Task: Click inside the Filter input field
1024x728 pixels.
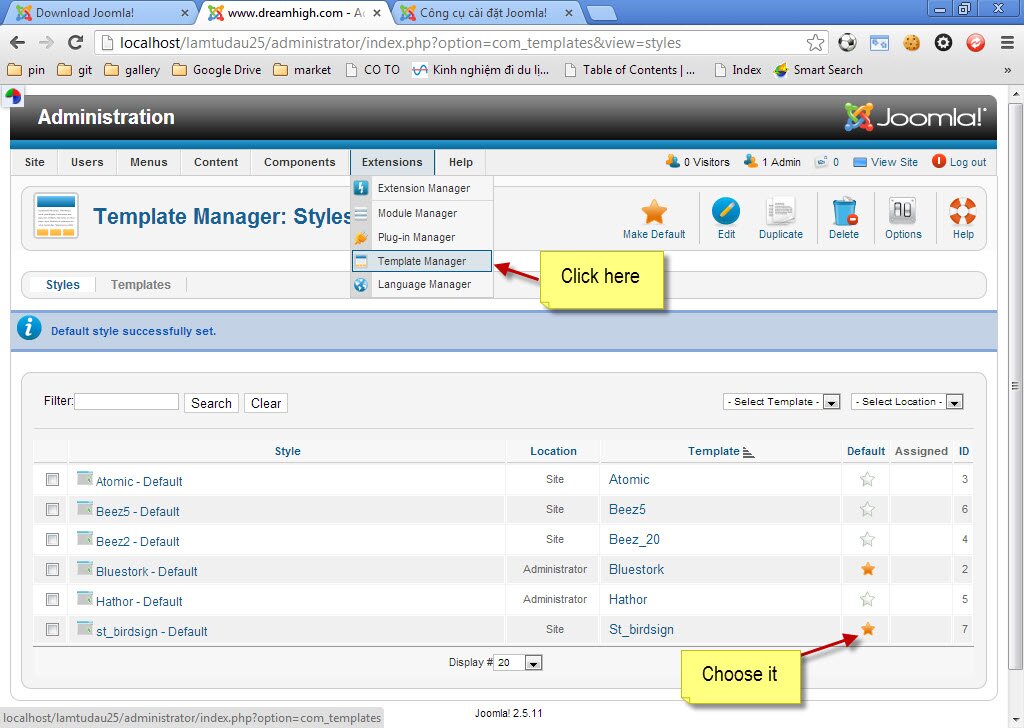Action: coord(126,401)
